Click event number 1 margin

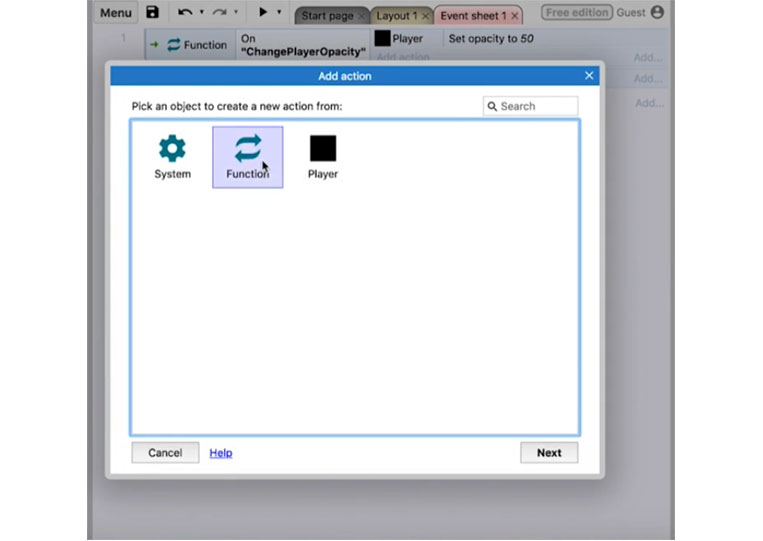coord(123,38)
